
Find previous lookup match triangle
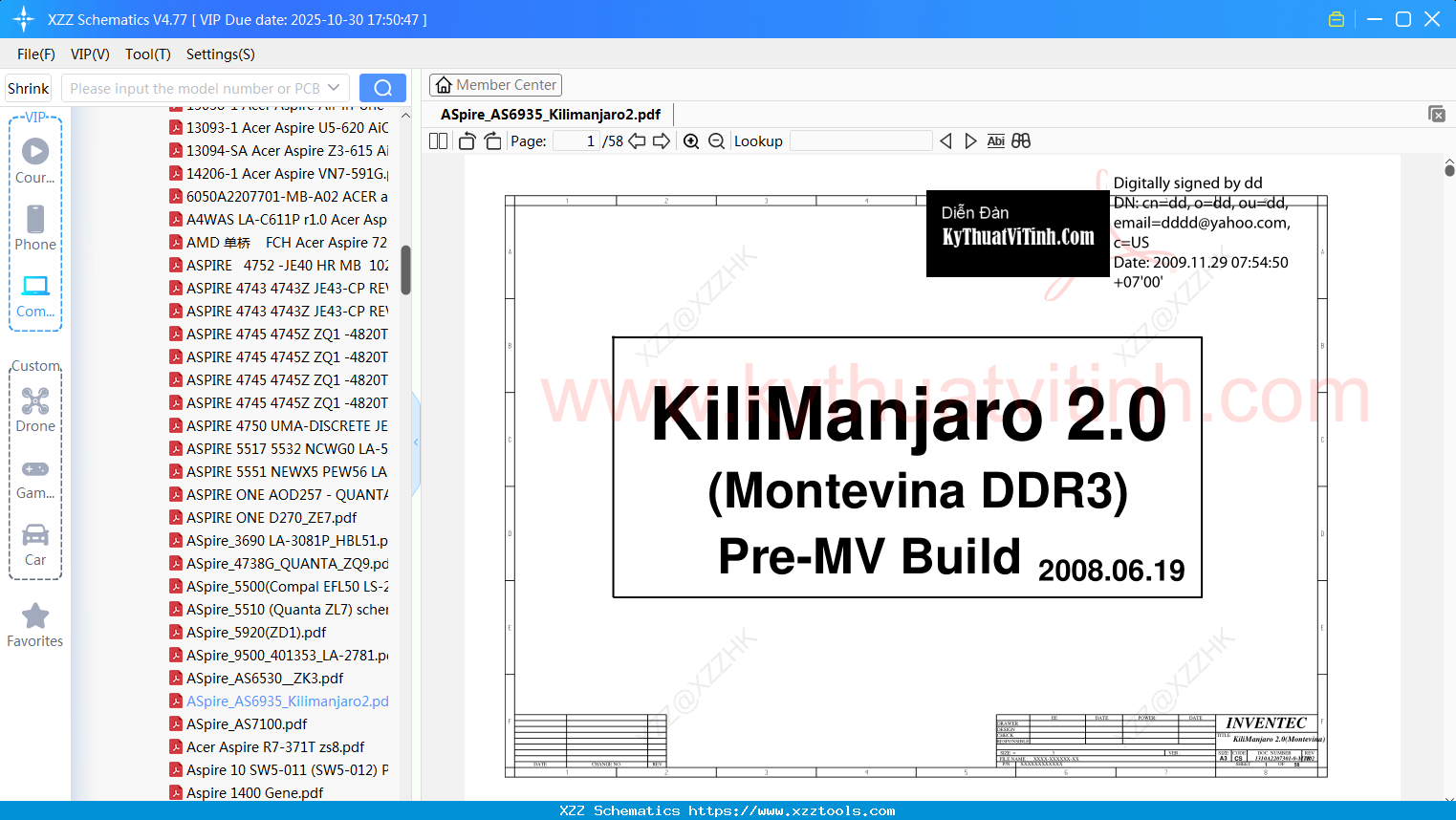click(945, 141)
